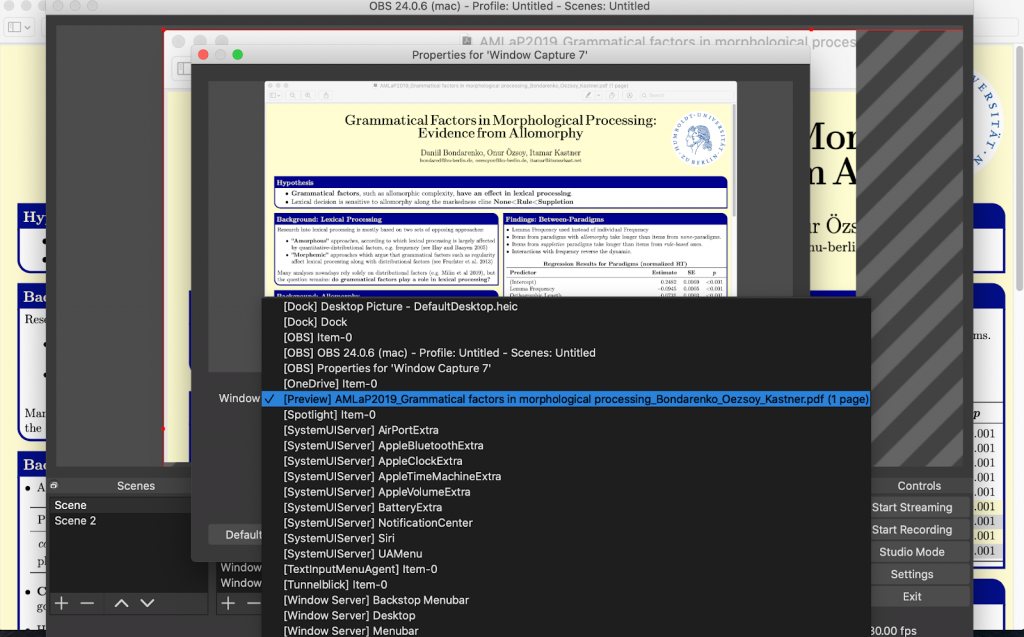Pick '[Window Server] Menubar' entry
Viewport: 1024px width, 637px height.
point(566,630)
